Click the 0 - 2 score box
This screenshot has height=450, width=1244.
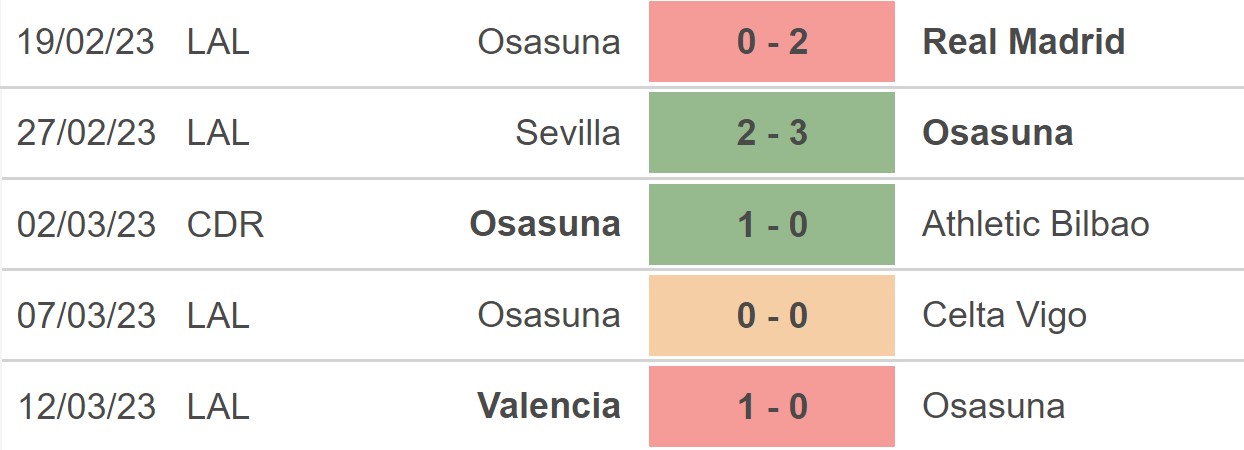pos(772,42)
